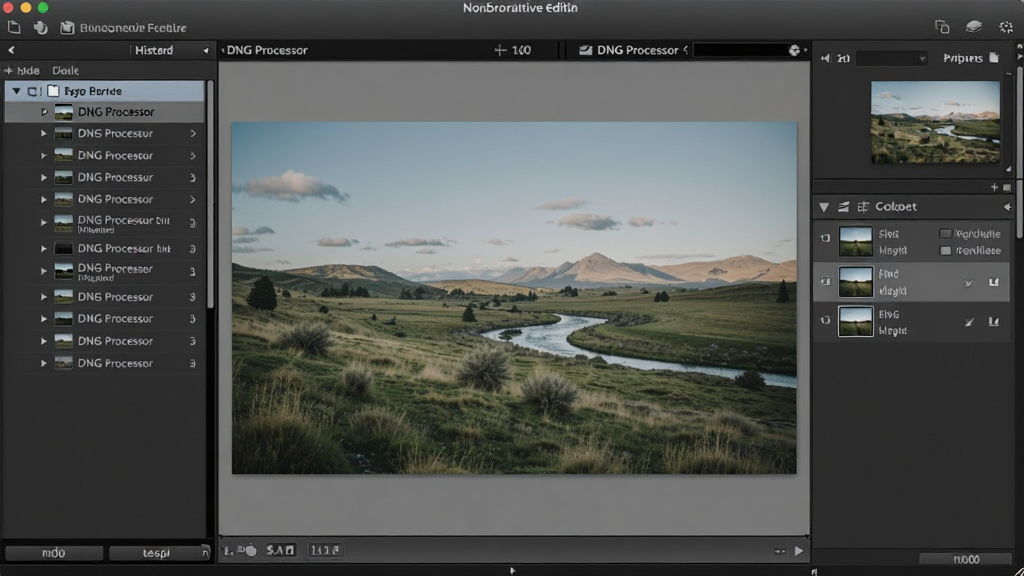Expand the selected DNG Processor row
This screenshot has height=576, width=1024.
[x=44, y=112]
